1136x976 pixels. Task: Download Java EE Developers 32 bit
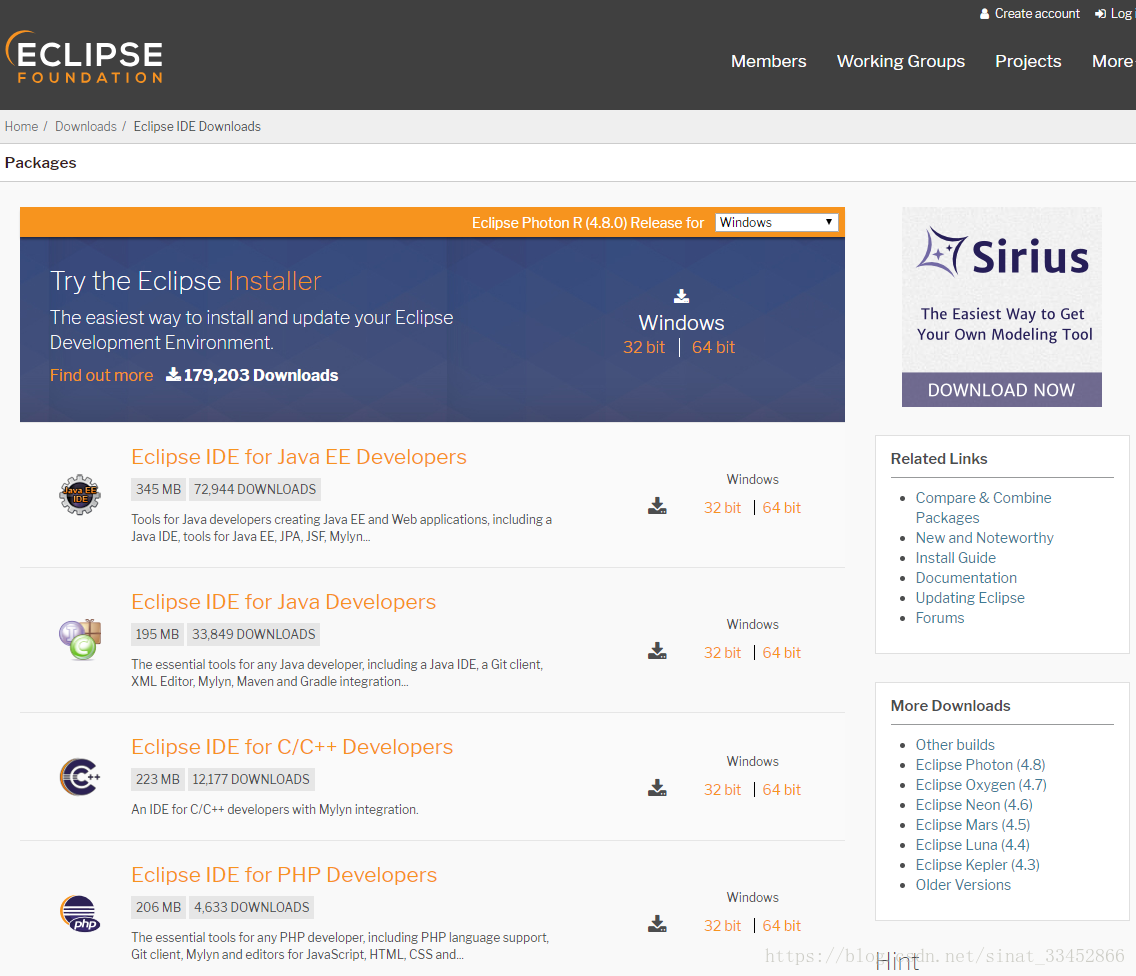pyautogui.click(x=722, y=508)
